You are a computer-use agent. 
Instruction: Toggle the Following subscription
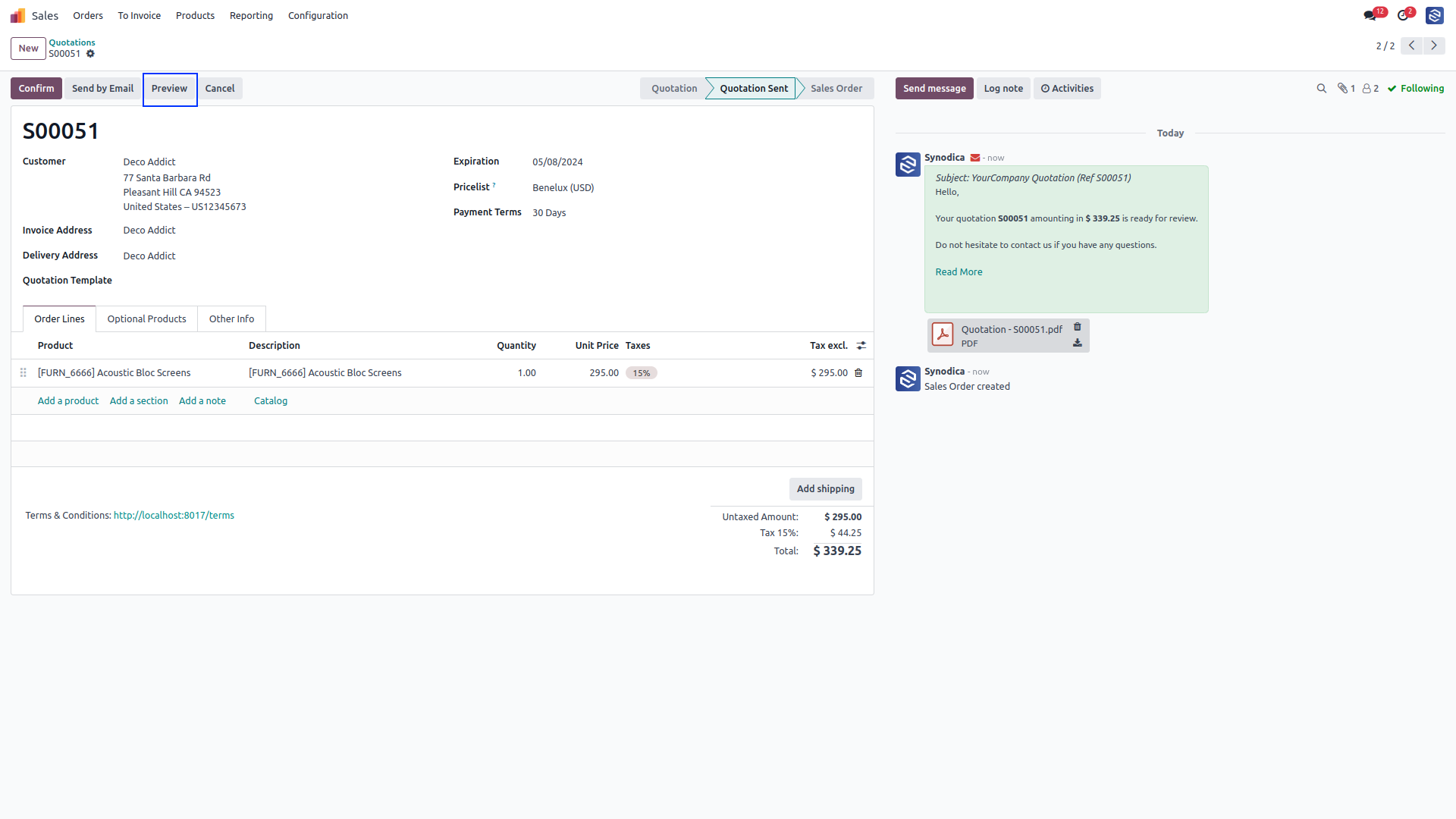[1416, 89]
